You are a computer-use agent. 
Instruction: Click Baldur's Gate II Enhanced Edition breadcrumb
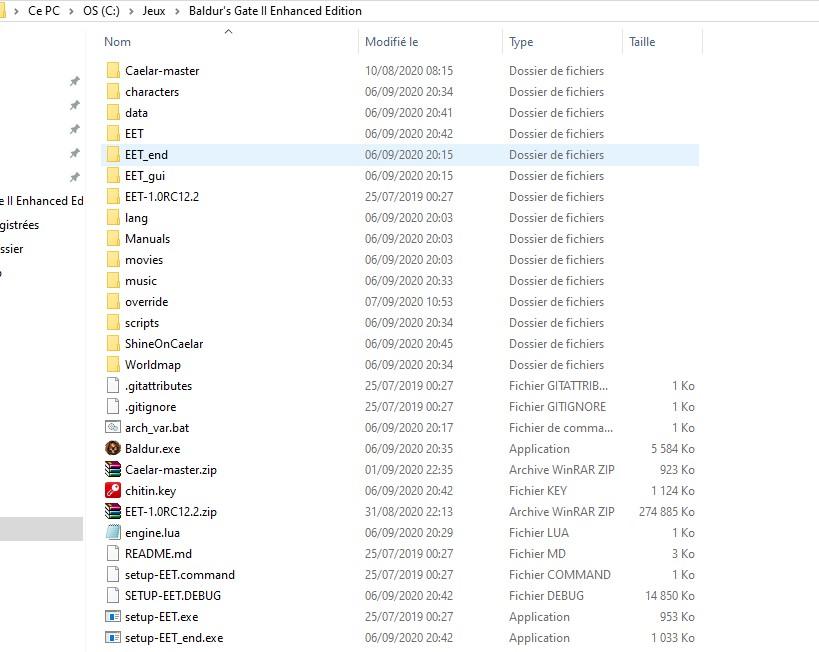(275, 10)
